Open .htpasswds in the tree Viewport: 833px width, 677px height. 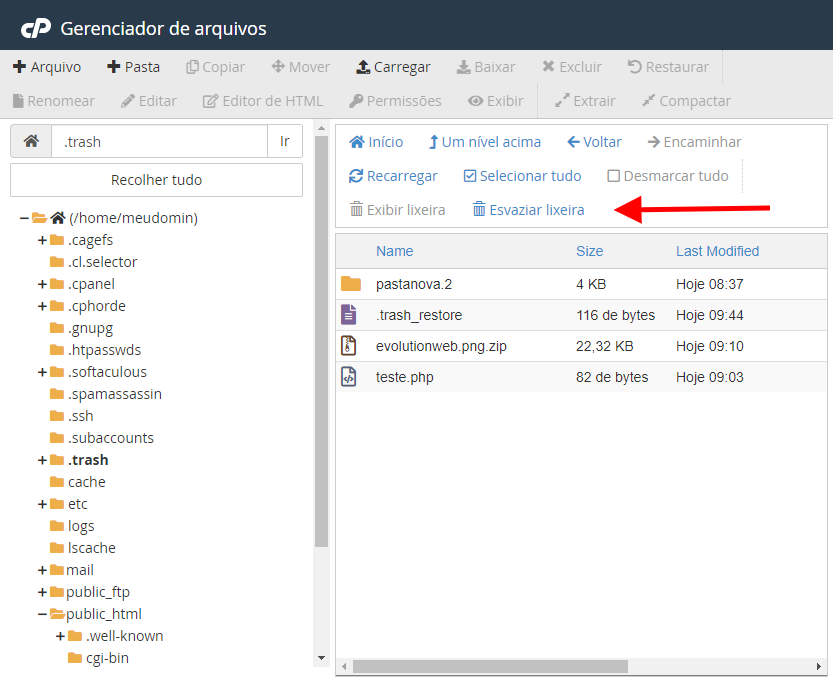click(x=104, y=350)
